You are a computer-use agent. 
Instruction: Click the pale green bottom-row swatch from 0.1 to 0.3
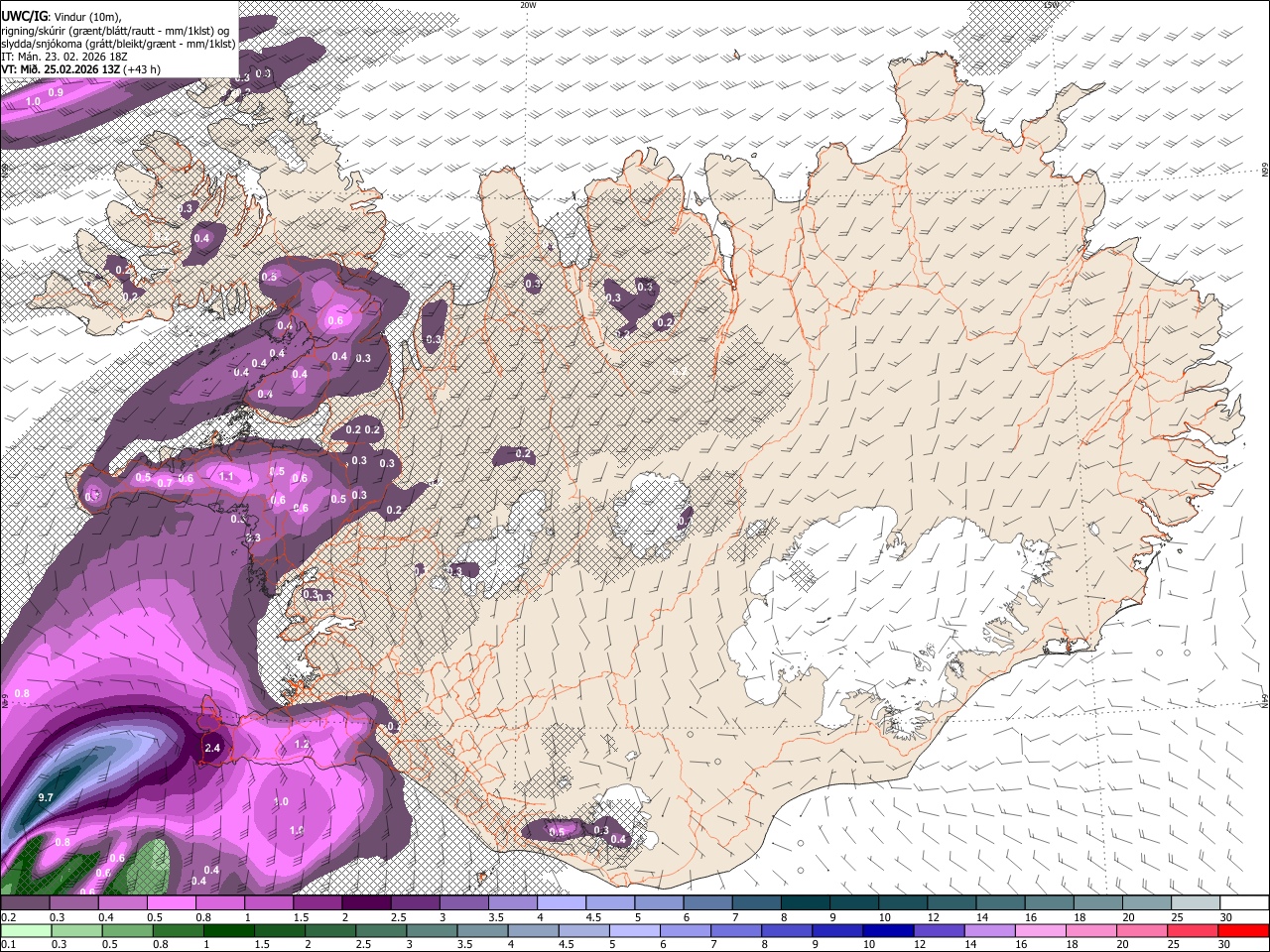(x=25, y=930)
